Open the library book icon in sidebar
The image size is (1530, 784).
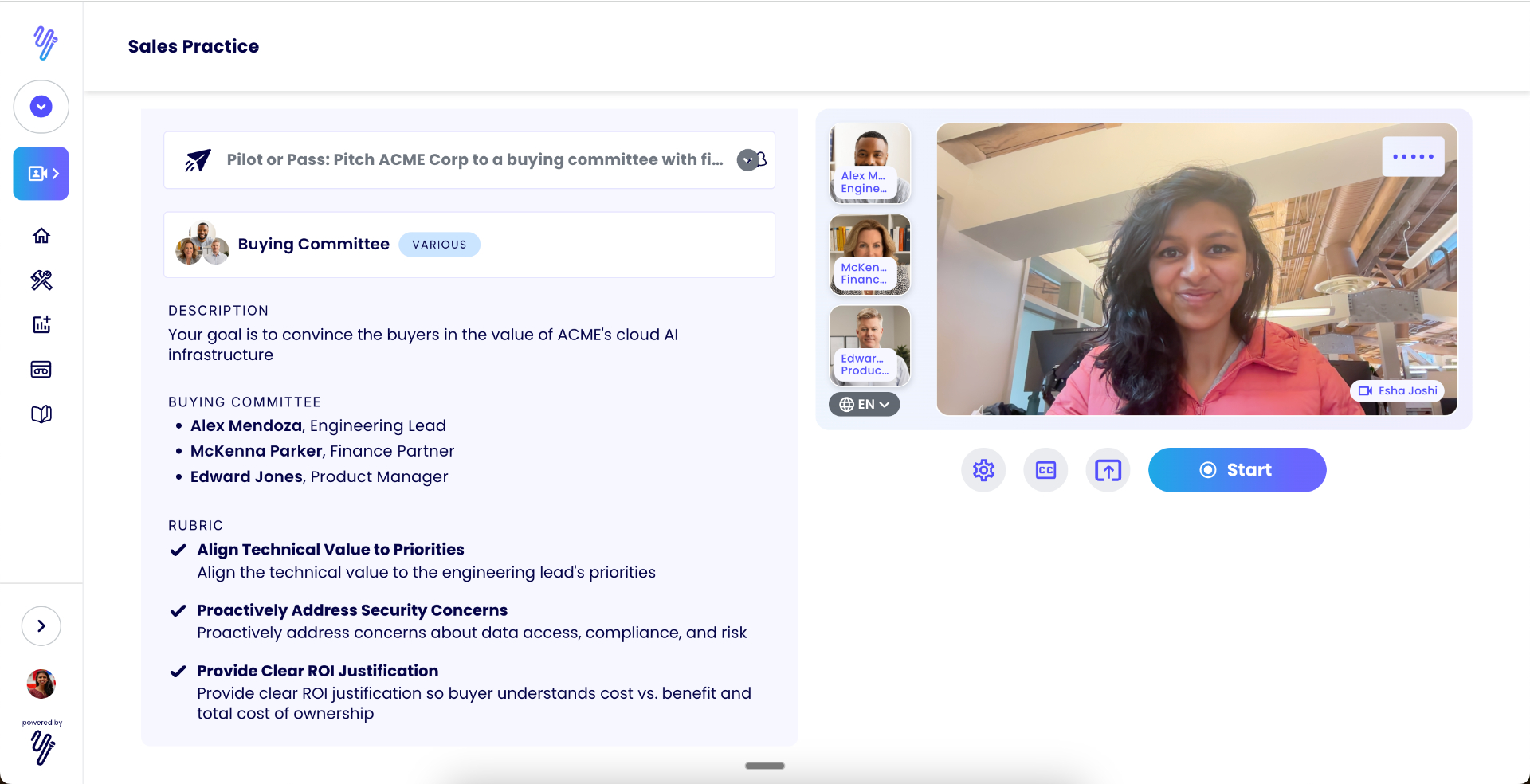point(41,414)
